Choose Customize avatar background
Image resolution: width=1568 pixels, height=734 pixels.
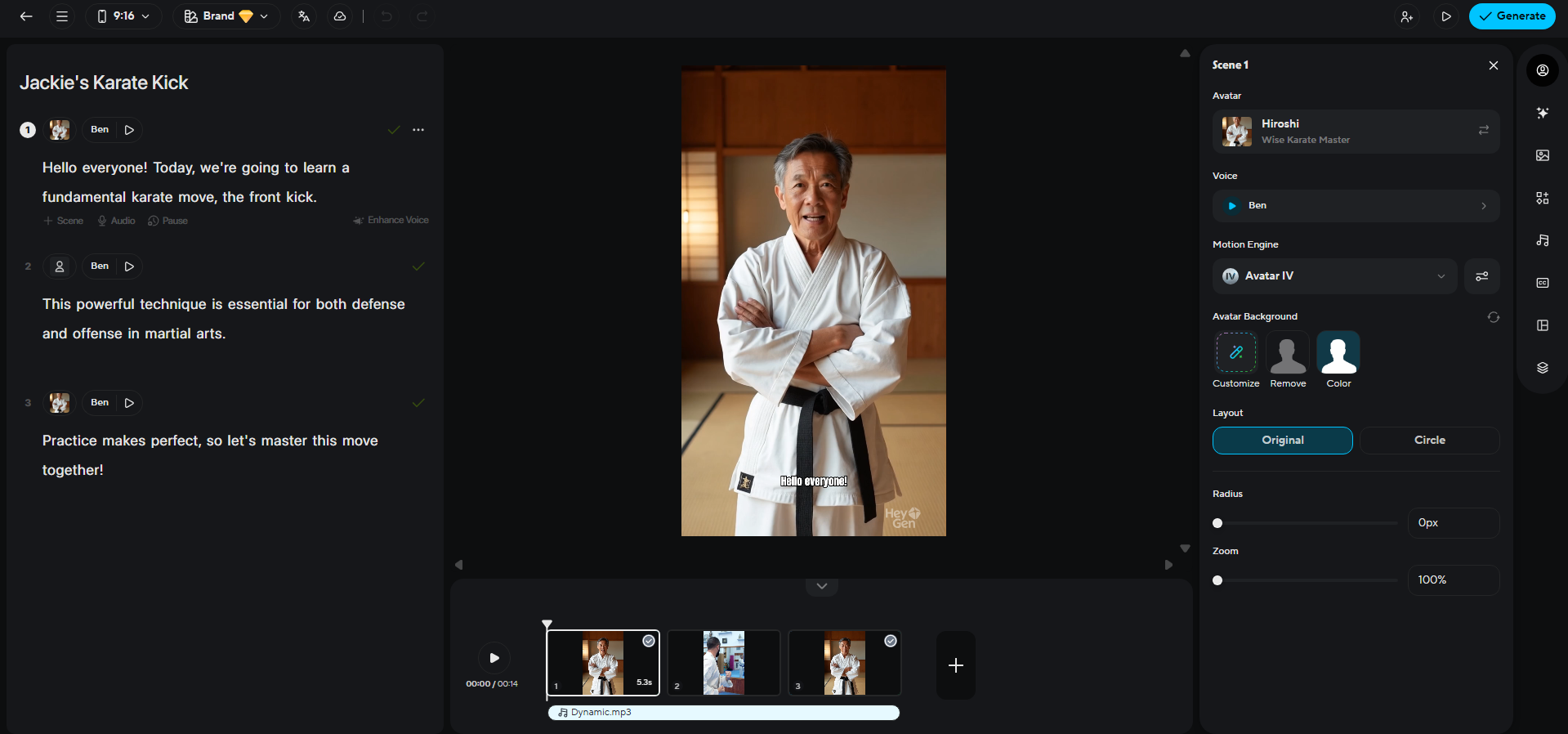[x=1236, y=352]
